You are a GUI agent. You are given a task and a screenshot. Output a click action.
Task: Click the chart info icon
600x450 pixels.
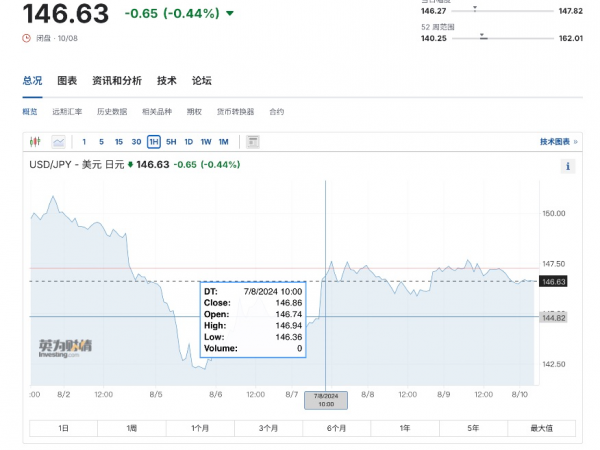coord(568,166)
